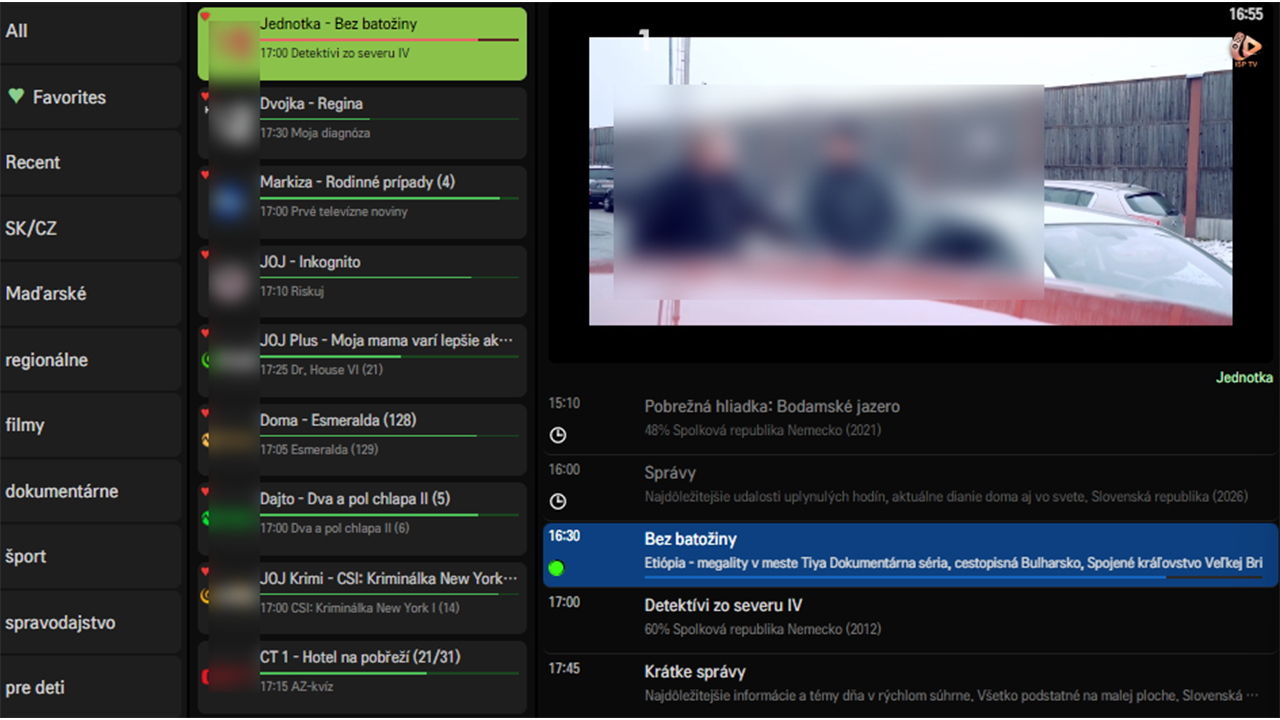Open the "Správy" programme at 16:00

[x=910, y=485]
